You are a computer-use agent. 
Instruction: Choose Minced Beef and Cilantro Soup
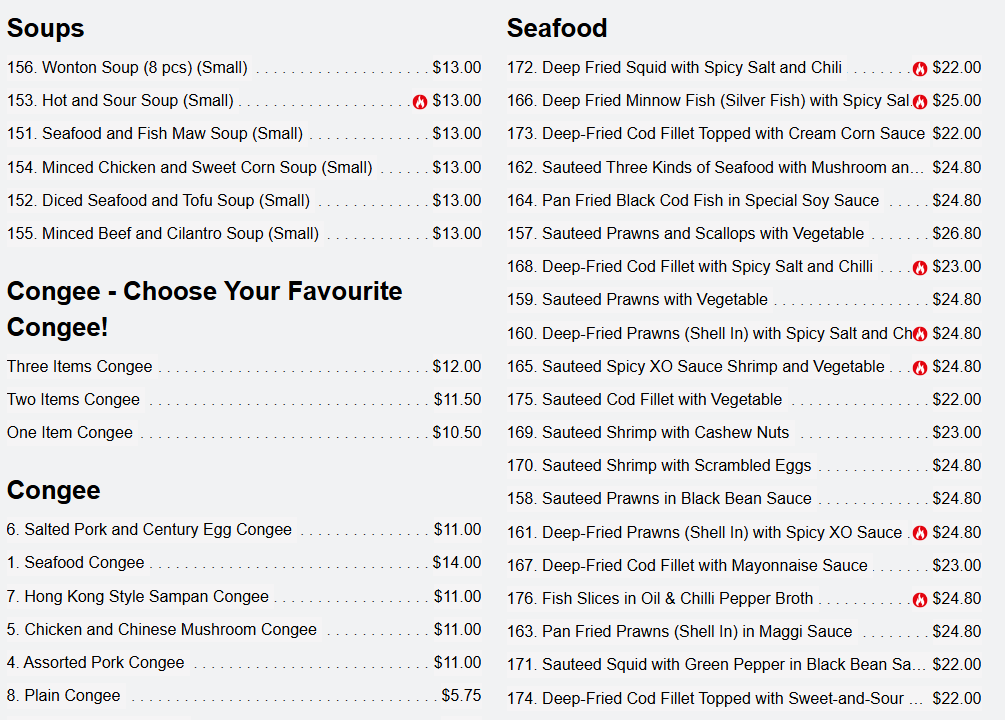click(244, 233)
